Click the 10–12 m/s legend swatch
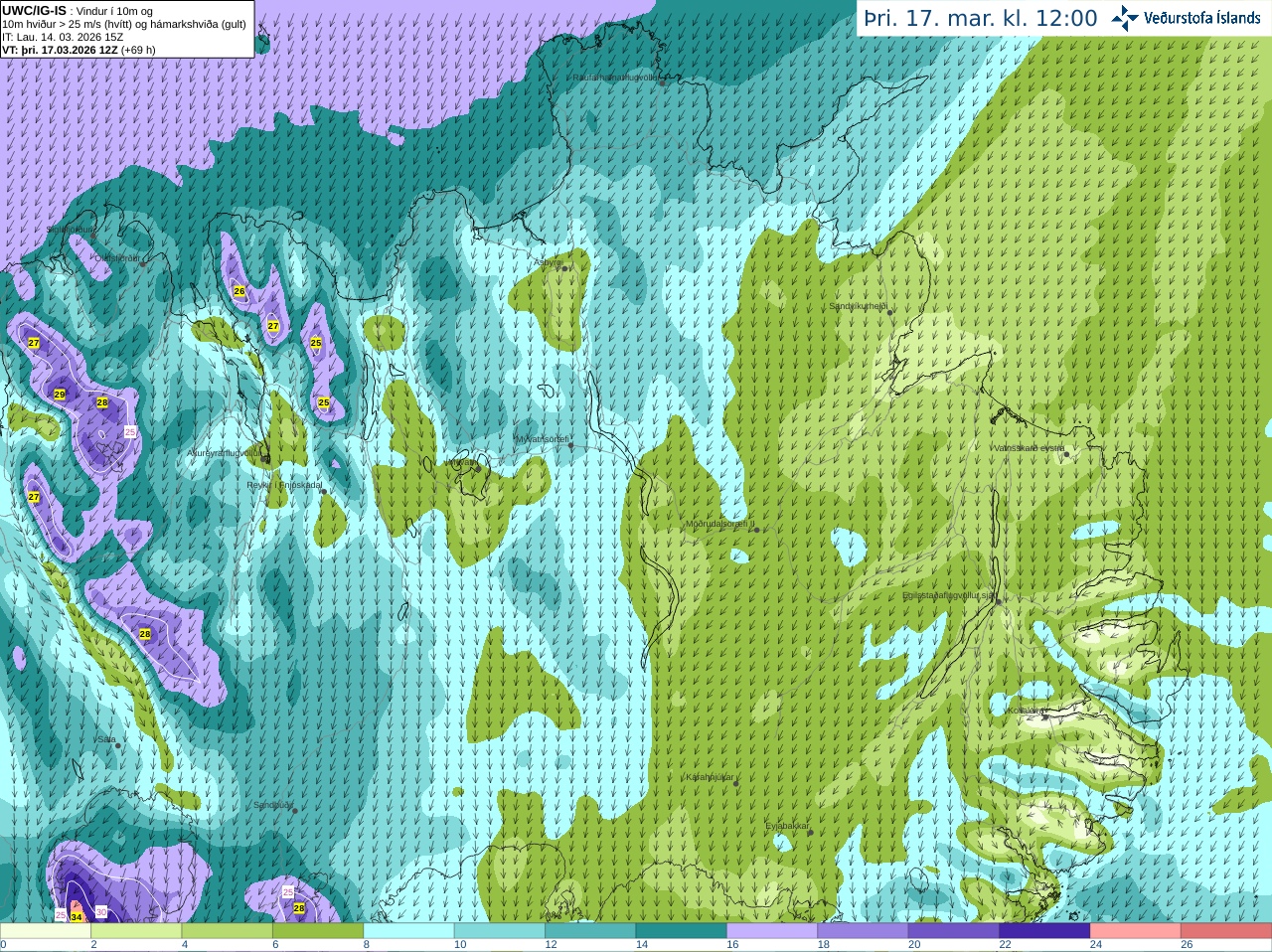 click(x=500, y=931)
